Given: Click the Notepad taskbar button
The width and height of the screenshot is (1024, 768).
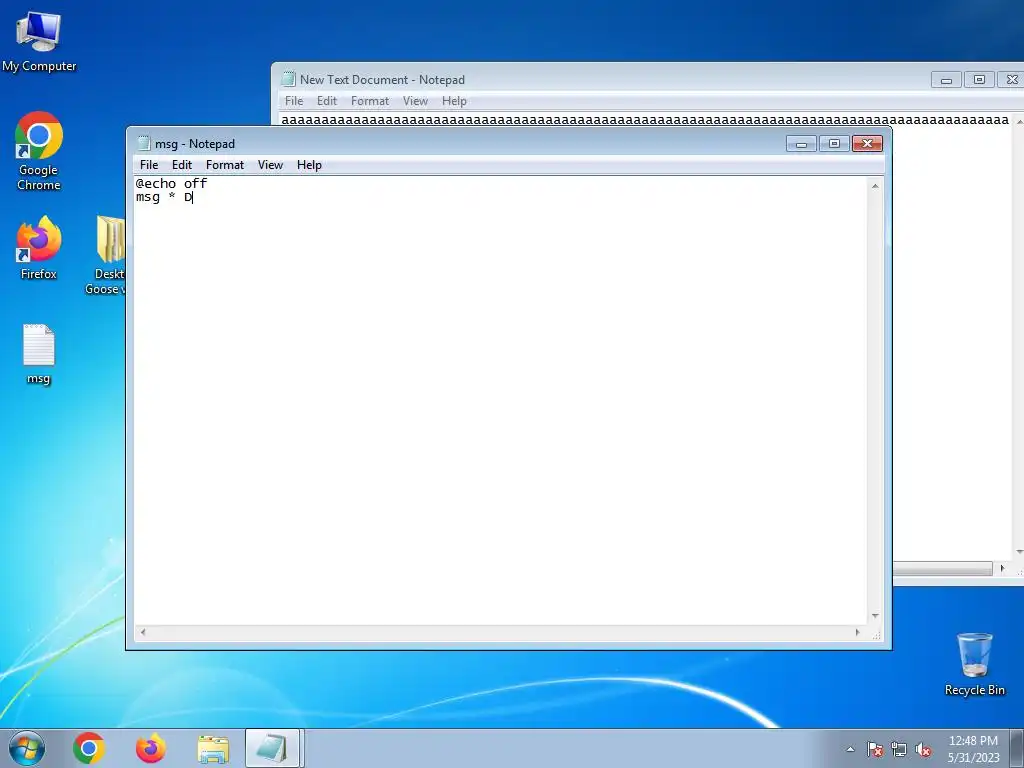Looking at the screenshot, I should [272, 748].
